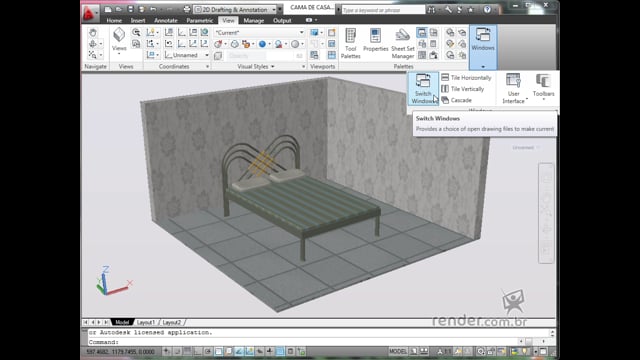Collapse the Windows ribbon panel button
This screenshot has height=360, width=640.
pyautogui.click(x=483, y=47)
